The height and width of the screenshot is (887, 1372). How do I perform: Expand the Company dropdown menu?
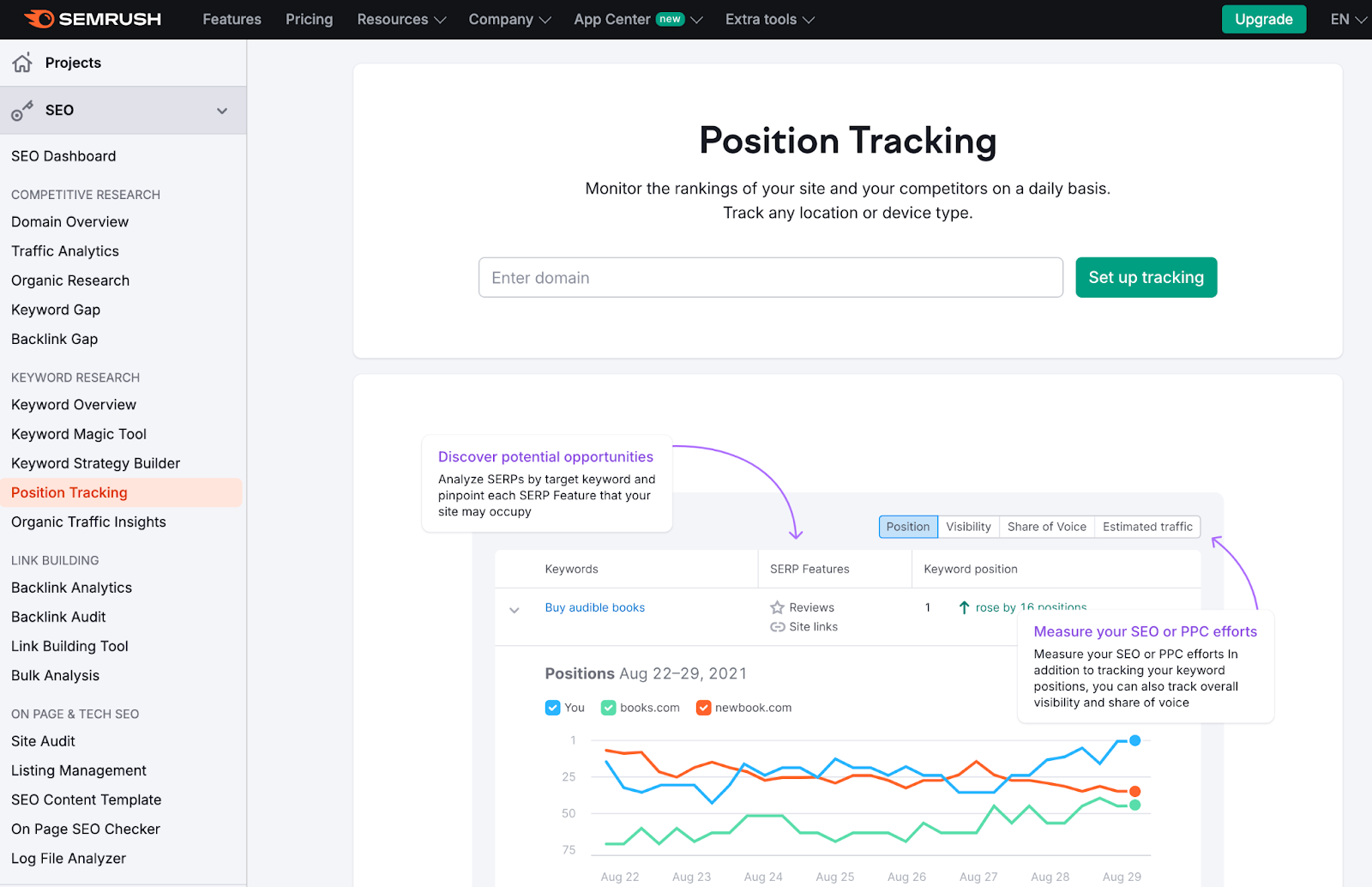click(509, 19)
